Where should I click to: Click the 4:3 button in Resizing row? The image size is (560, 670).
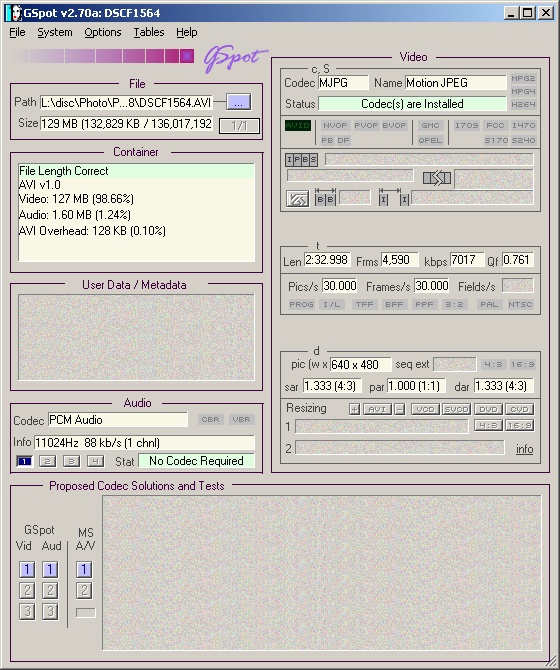488,426
